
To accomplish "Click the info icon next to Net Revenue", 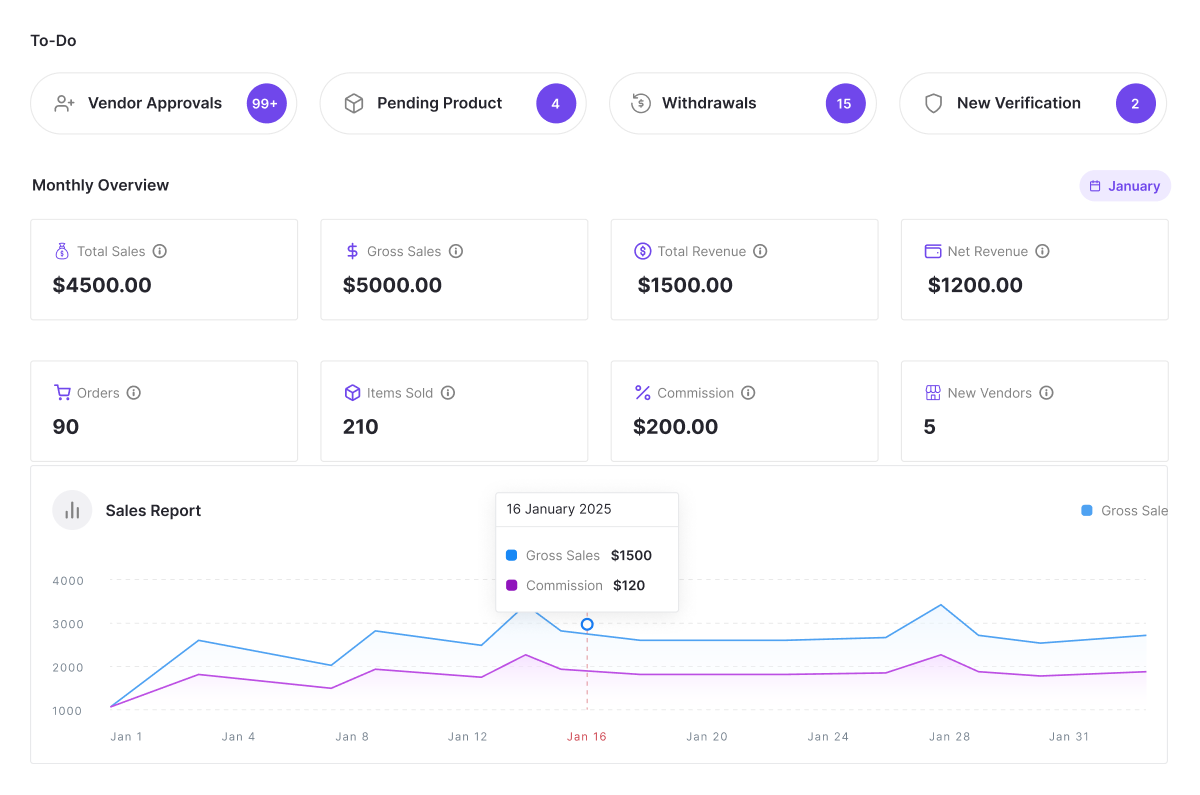I will coord(1042,251).
